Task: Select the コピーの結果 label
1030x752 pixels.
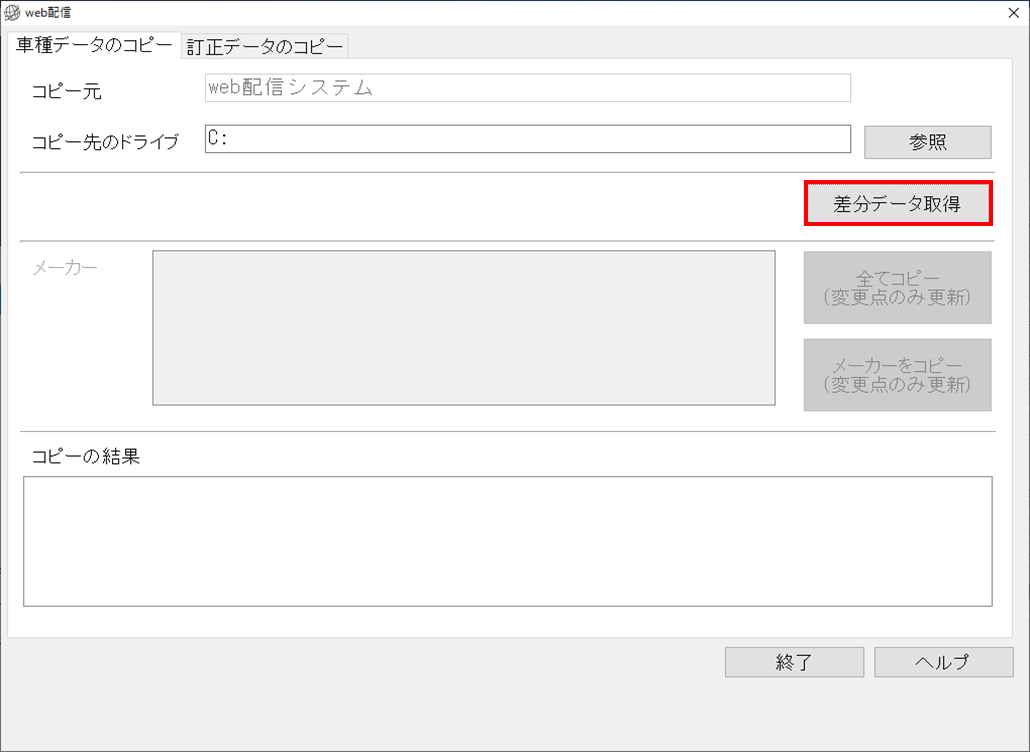Action: click(x=86, y=456)
